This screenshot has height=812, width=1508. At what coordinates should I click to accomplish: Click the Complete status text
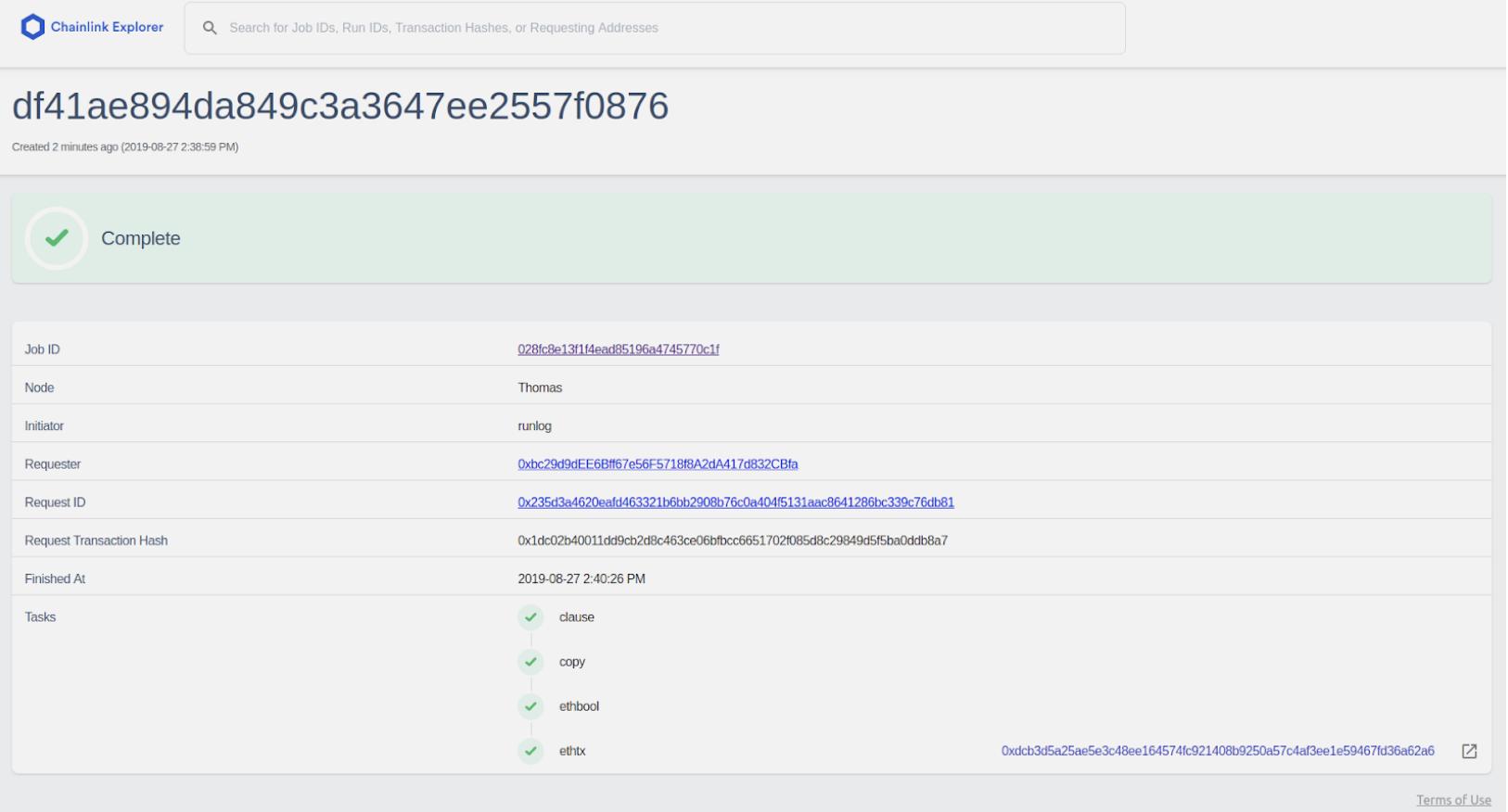[x=141, y=238]
